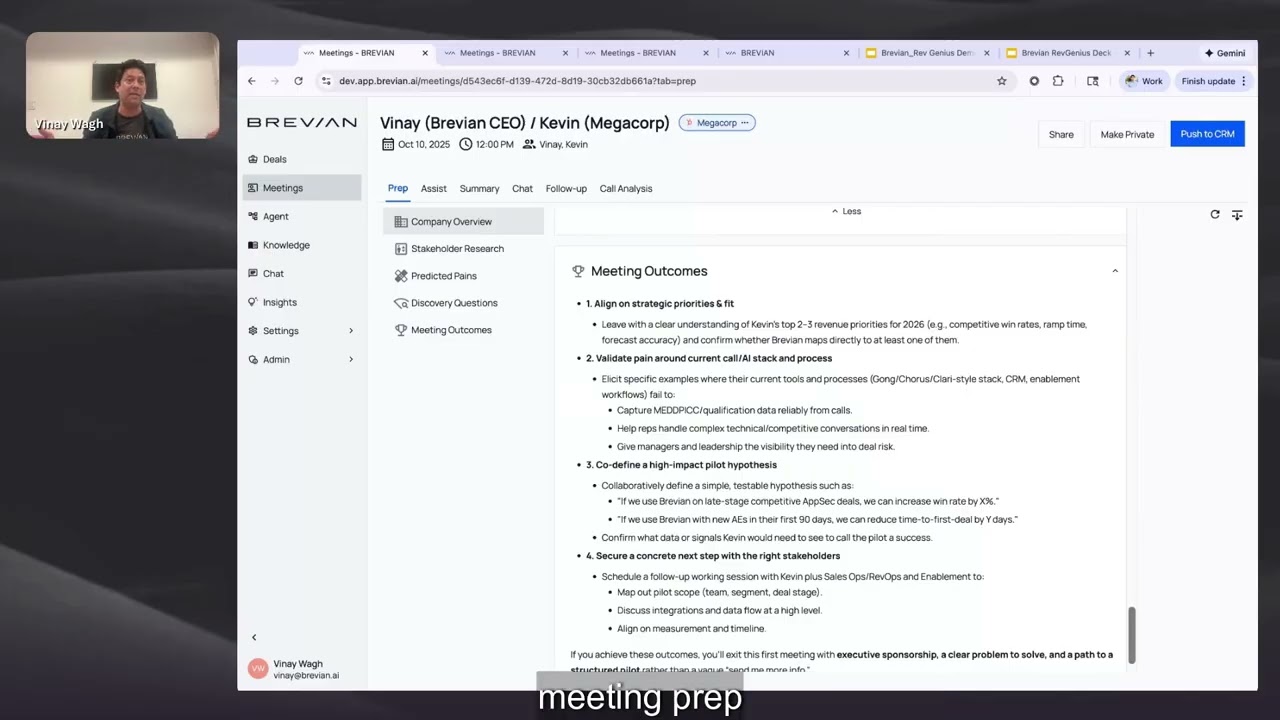This screenshot has height=720, width=1280.
Task: Click "1. Align on strategic priorities & fit"
Action: (660, 303)
